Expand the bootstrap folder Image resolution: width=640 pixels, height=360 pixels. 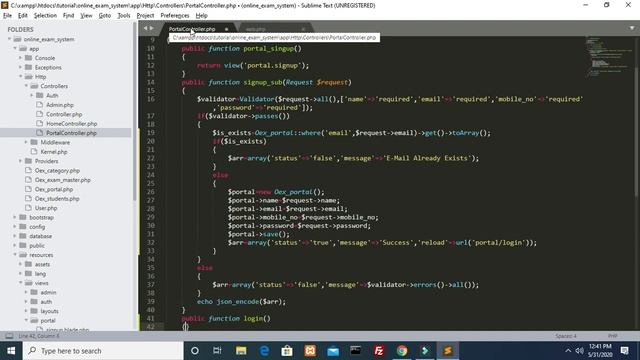(x=15, y=218)
